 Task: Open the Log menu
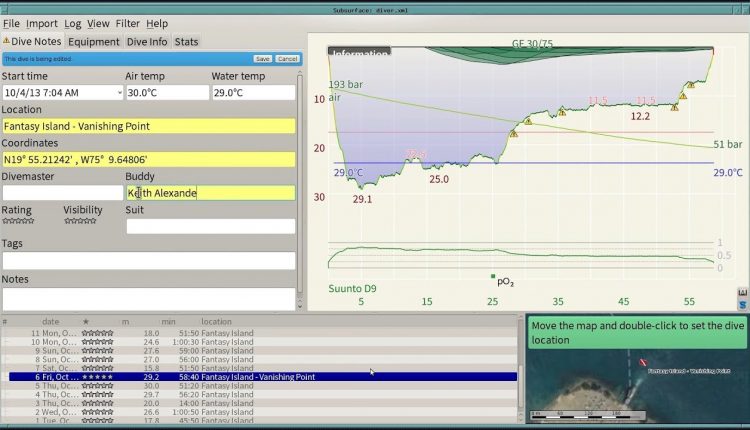click(x=73, y=23)
